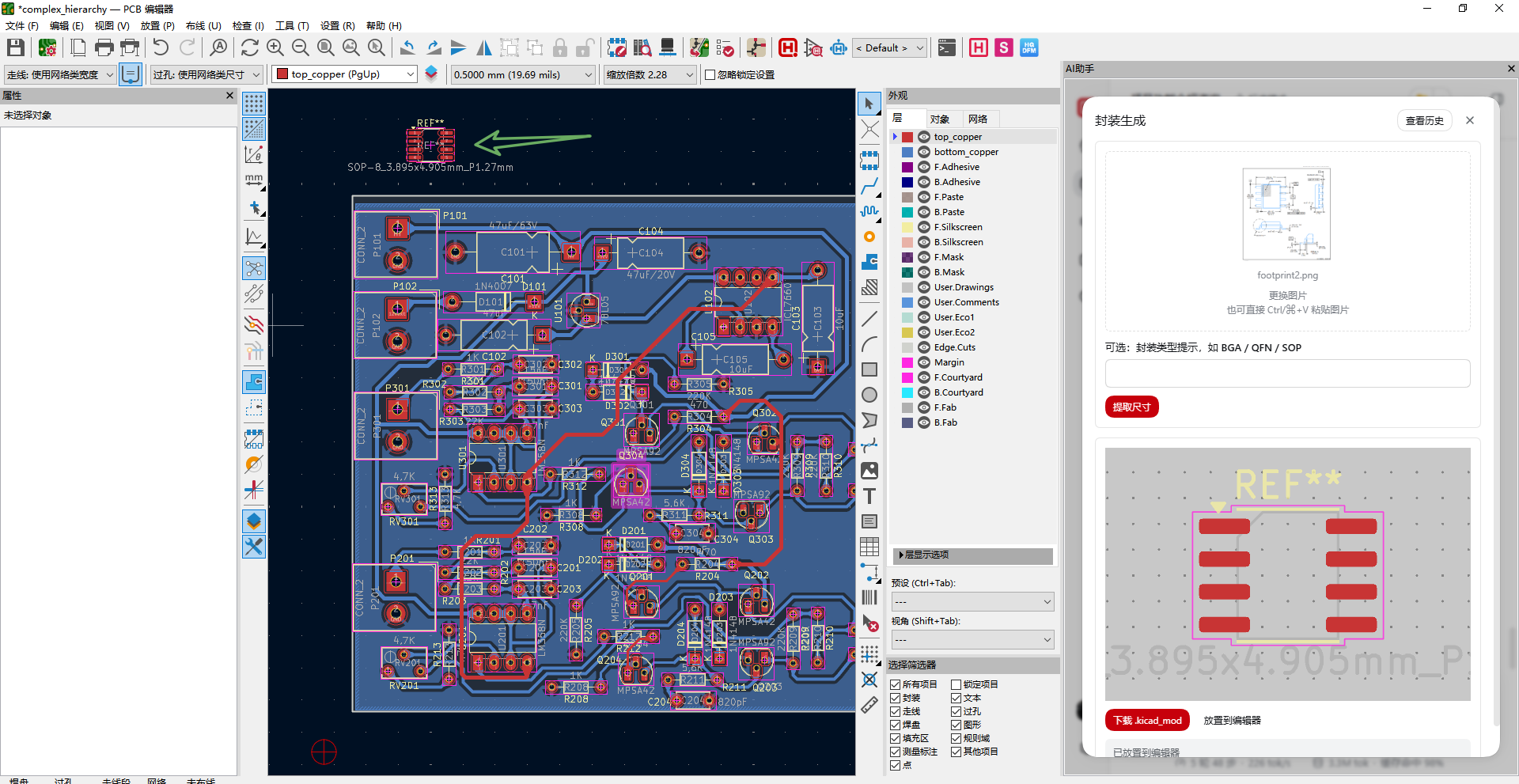The height and width of the screenshot is (784, 1519).
Task: Open the scripting console icon
Action: click(x=947, y=47)
